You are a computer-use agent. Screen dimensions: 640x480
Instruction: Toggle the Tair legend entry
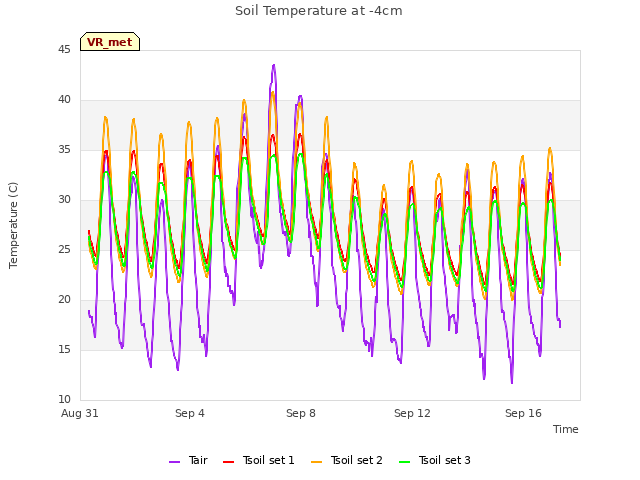[x=189, y=460]
